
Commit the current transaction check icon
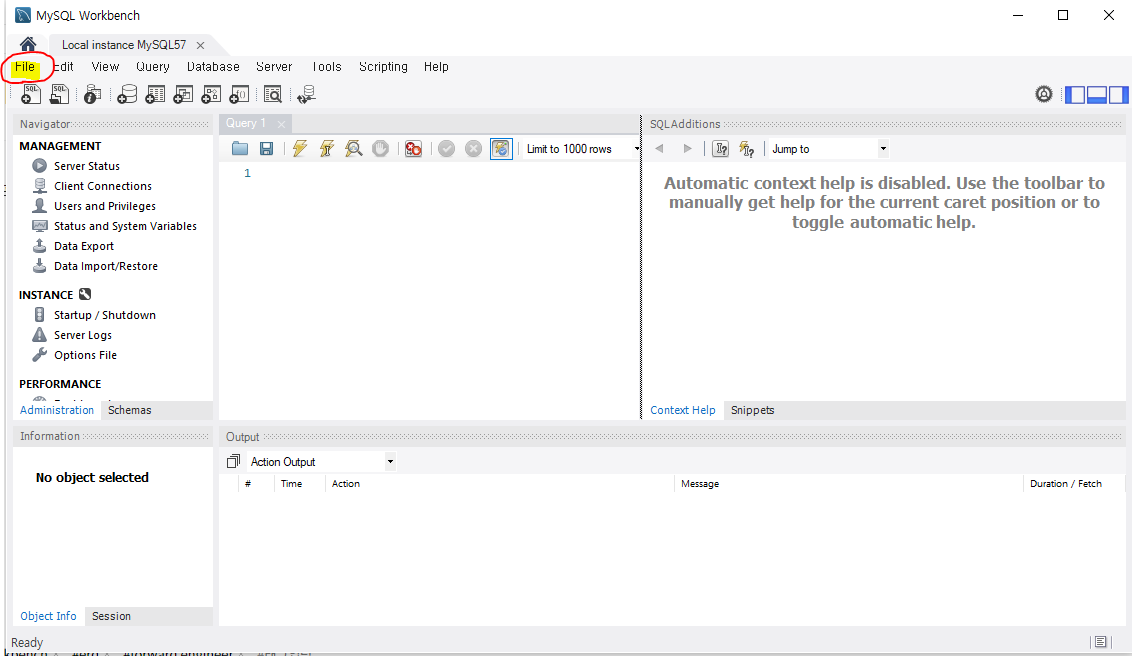pos(446,149)
